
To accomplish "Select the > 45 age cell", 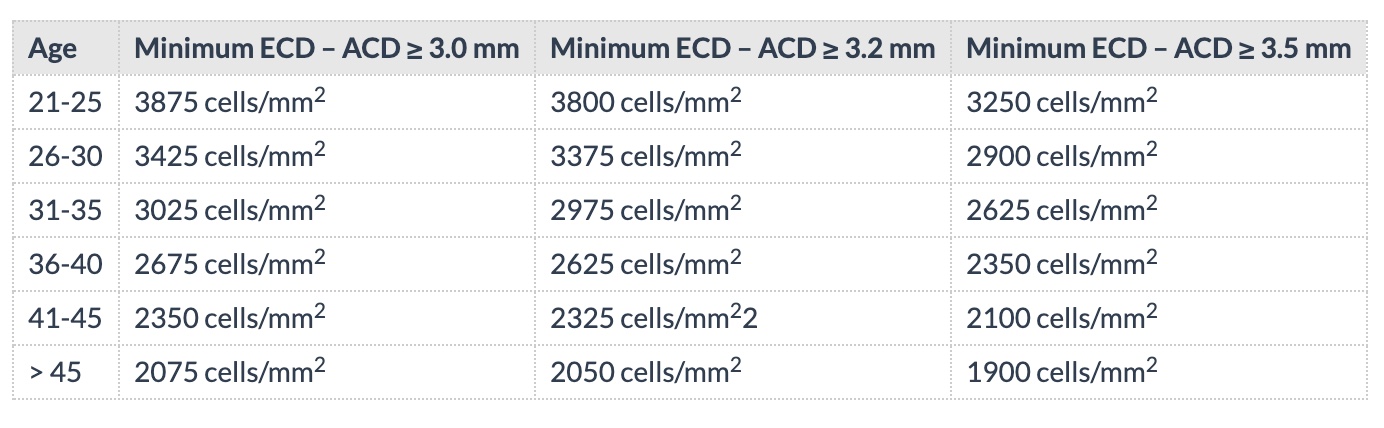I will (55, 372).
